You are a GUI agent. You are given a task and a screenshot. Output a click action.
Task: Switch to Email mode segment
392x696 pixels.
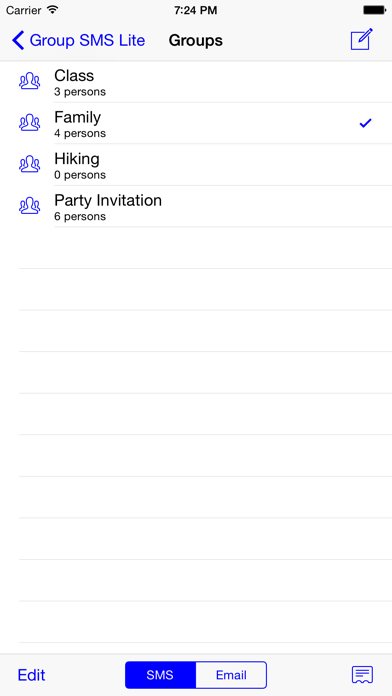(x=231, y=675)
